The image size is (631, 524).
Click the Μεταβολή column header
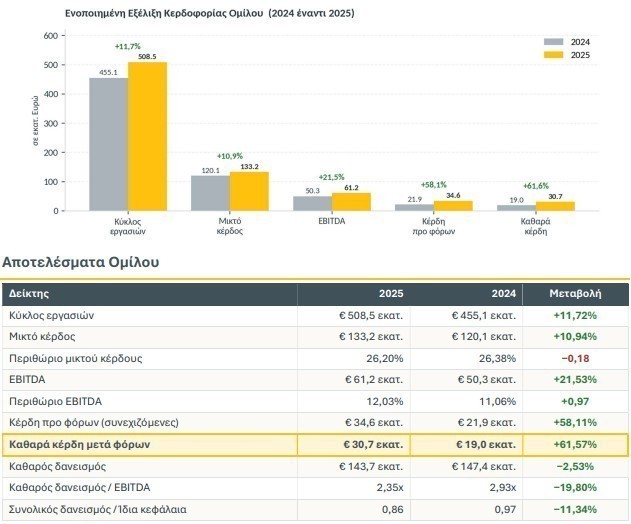point(577,295)
